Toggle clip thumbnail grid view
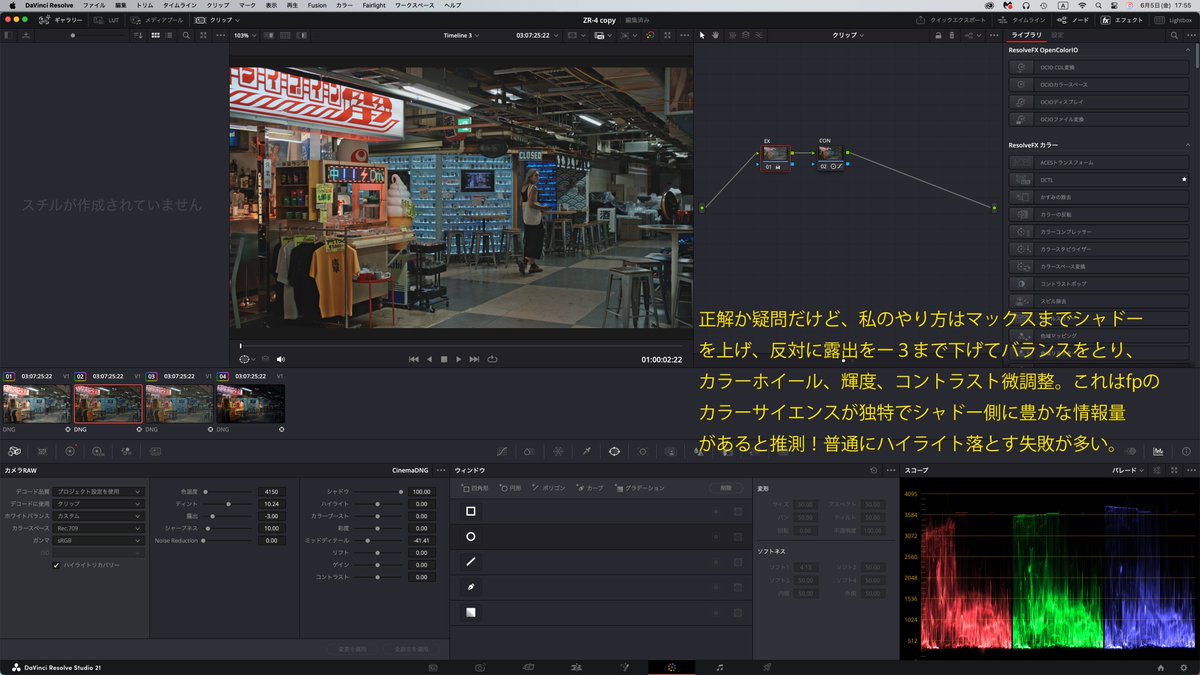Screen dimensions: 1200x675 click(x=155, y=35)
